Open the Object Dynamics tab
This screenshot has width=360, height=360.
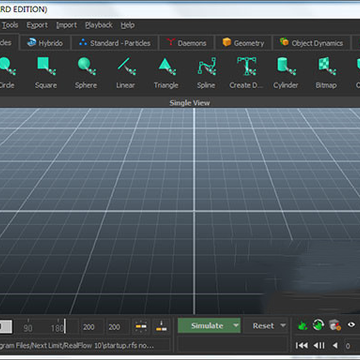[x=312, y=43]
